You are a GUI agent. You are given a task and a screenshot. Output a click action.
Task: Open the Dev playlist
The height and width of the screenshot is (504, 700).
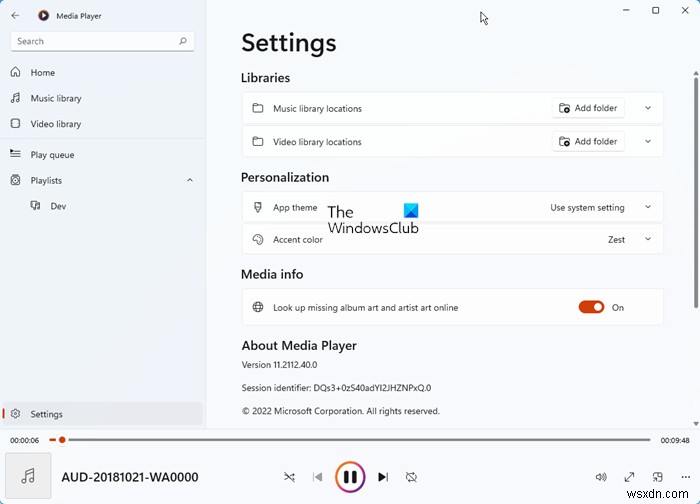coord(102,206)
